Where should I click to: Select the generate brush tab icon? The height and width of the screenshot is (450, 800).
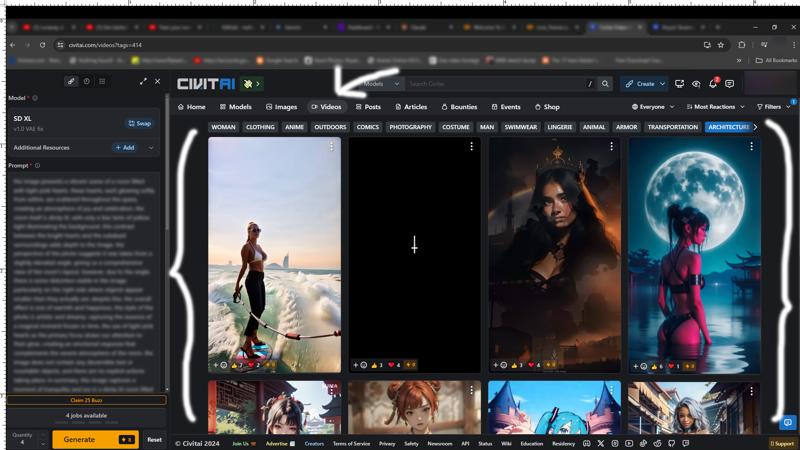(x=71, y=81)
